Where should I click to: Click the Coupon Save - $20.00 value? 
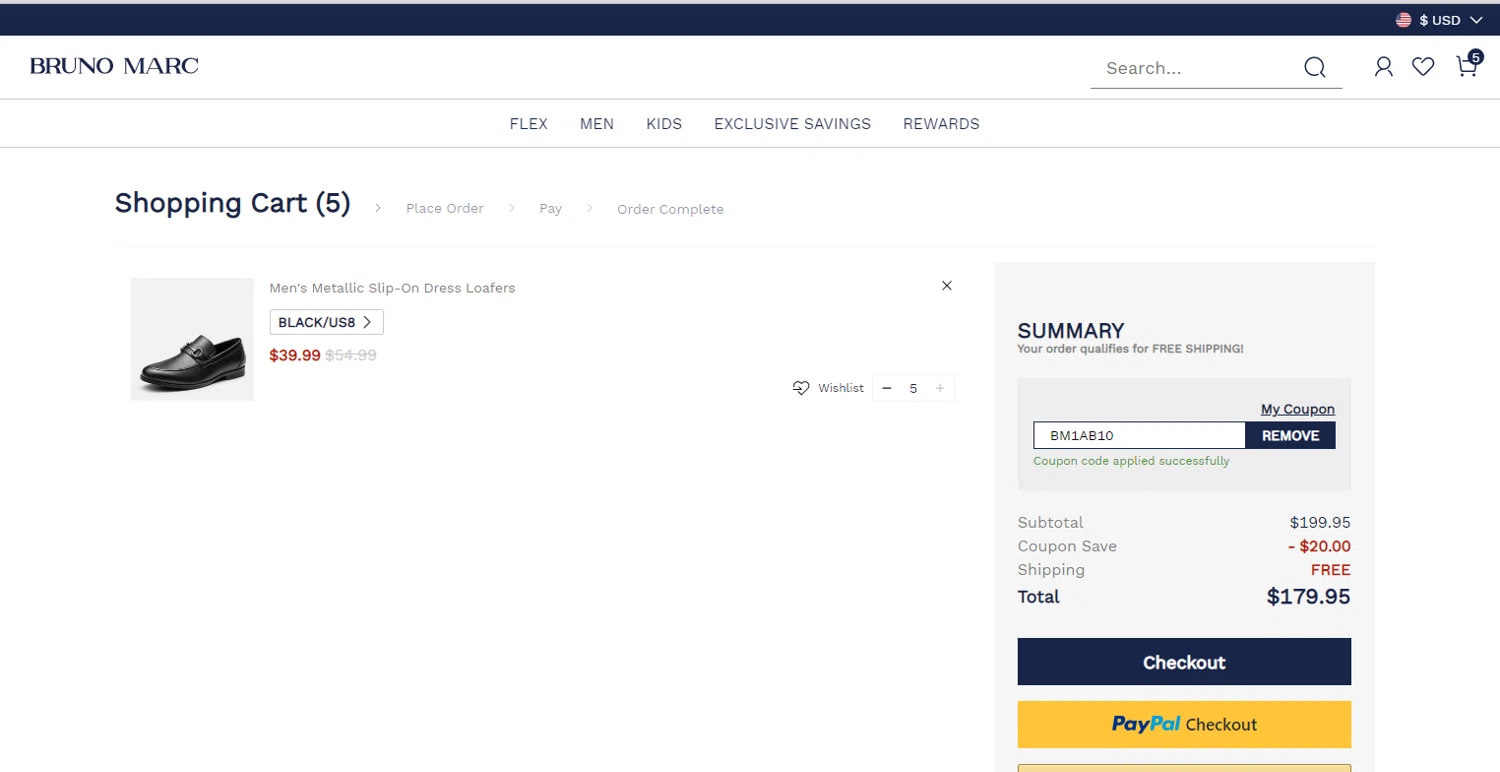click(x=1319, y=546)
